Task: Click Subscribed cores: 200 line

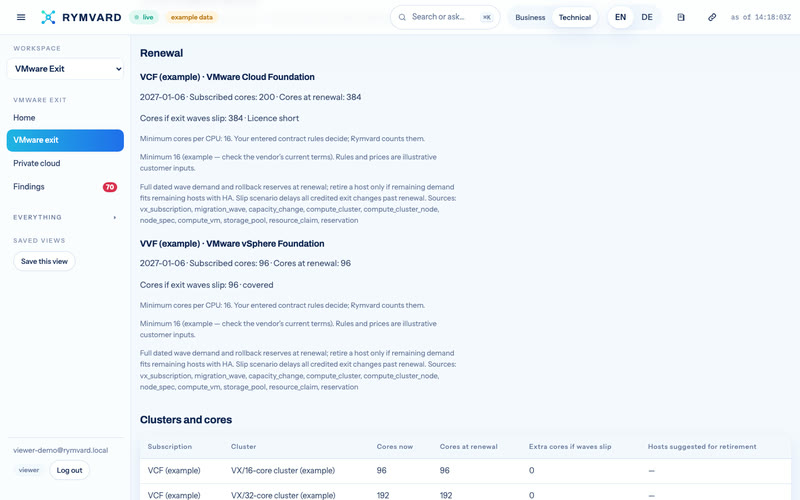Action: tap(251, 97)
